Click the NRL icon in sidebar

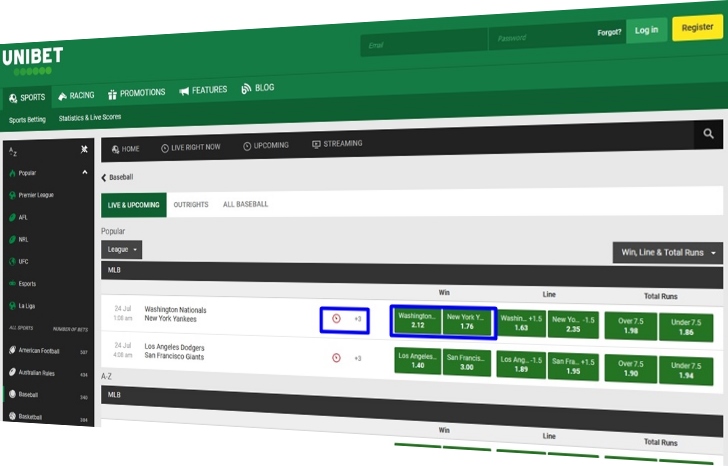pyautogui.click(x=13, y=239)
